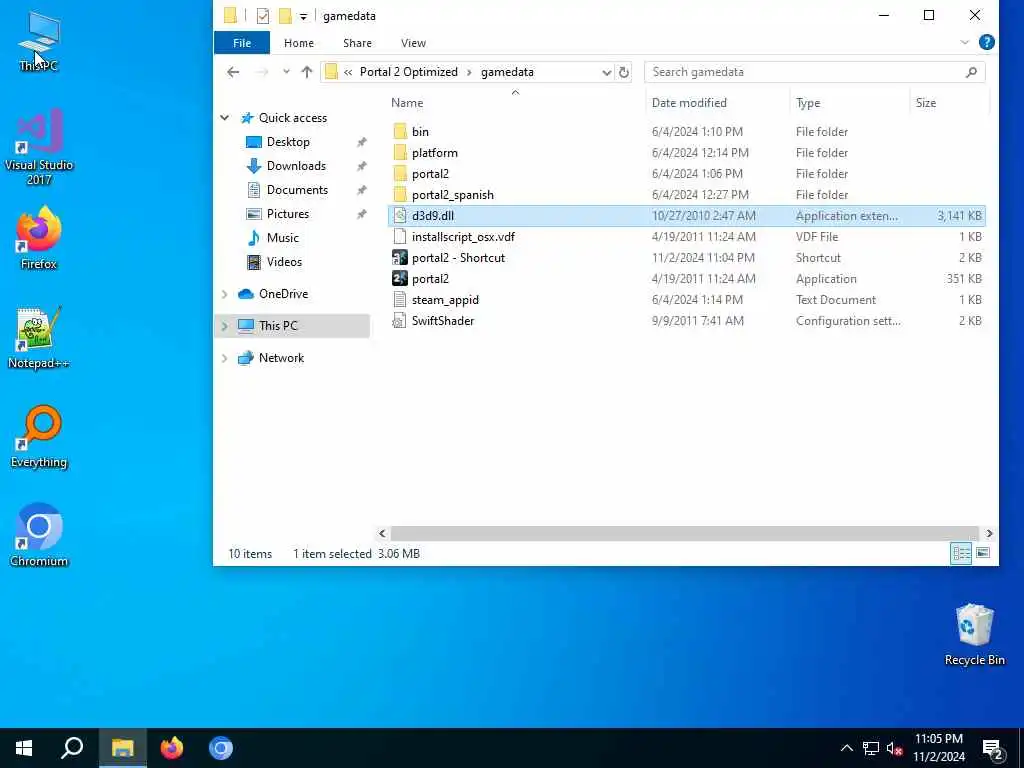Screen dimensions: 1024x768
Task: Expand the OneDrive tree node
Action: point(225,294)
